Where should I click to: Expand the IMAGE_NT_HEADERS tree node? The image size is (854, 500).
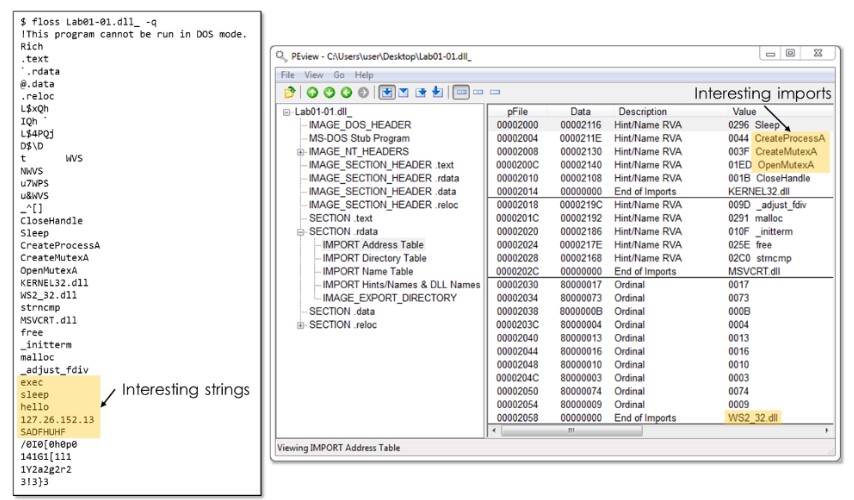pos(301,152)
